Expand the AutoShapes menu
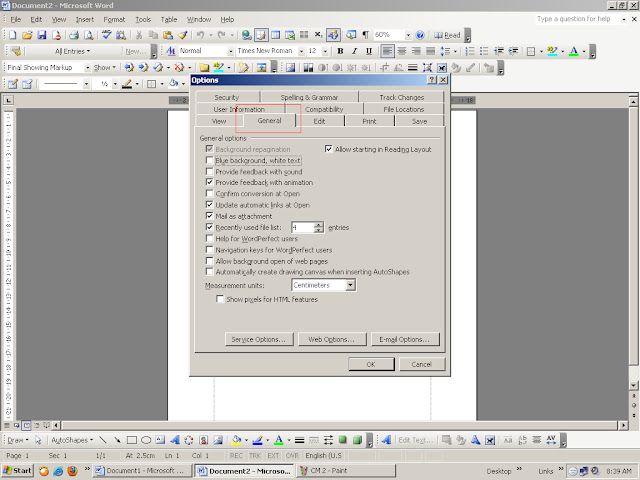Image resolution: width=640 pixels, height=480 pixels. point(72,440)
